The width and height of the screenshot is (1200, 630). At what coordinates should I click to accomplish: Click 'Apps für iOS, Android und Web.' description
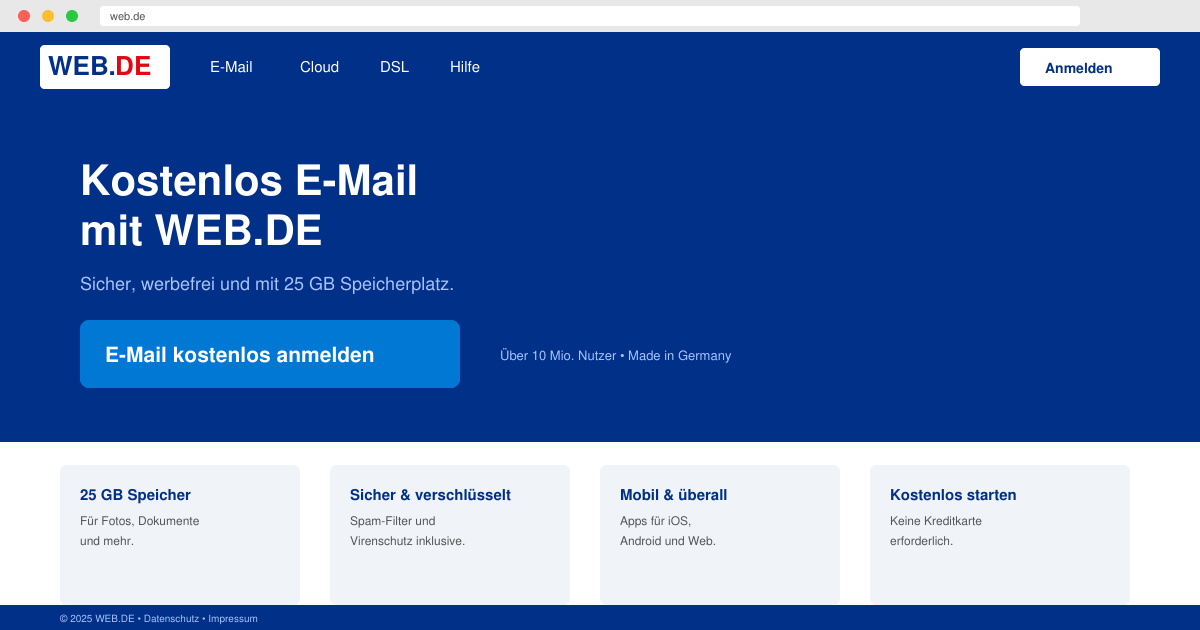(668, 531)
